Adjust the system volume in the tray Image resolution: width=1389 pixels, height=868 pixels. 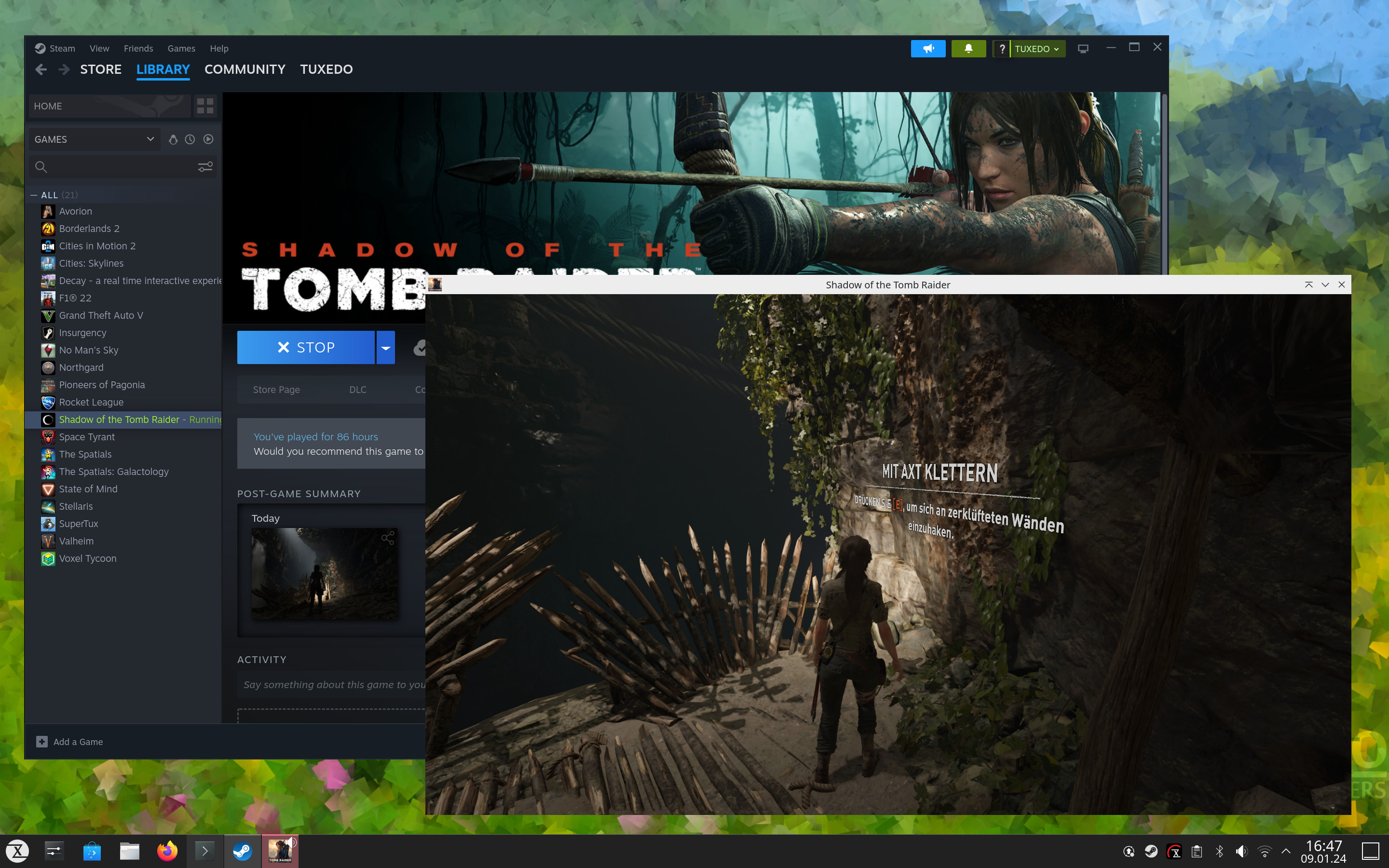click(1241, 851)
